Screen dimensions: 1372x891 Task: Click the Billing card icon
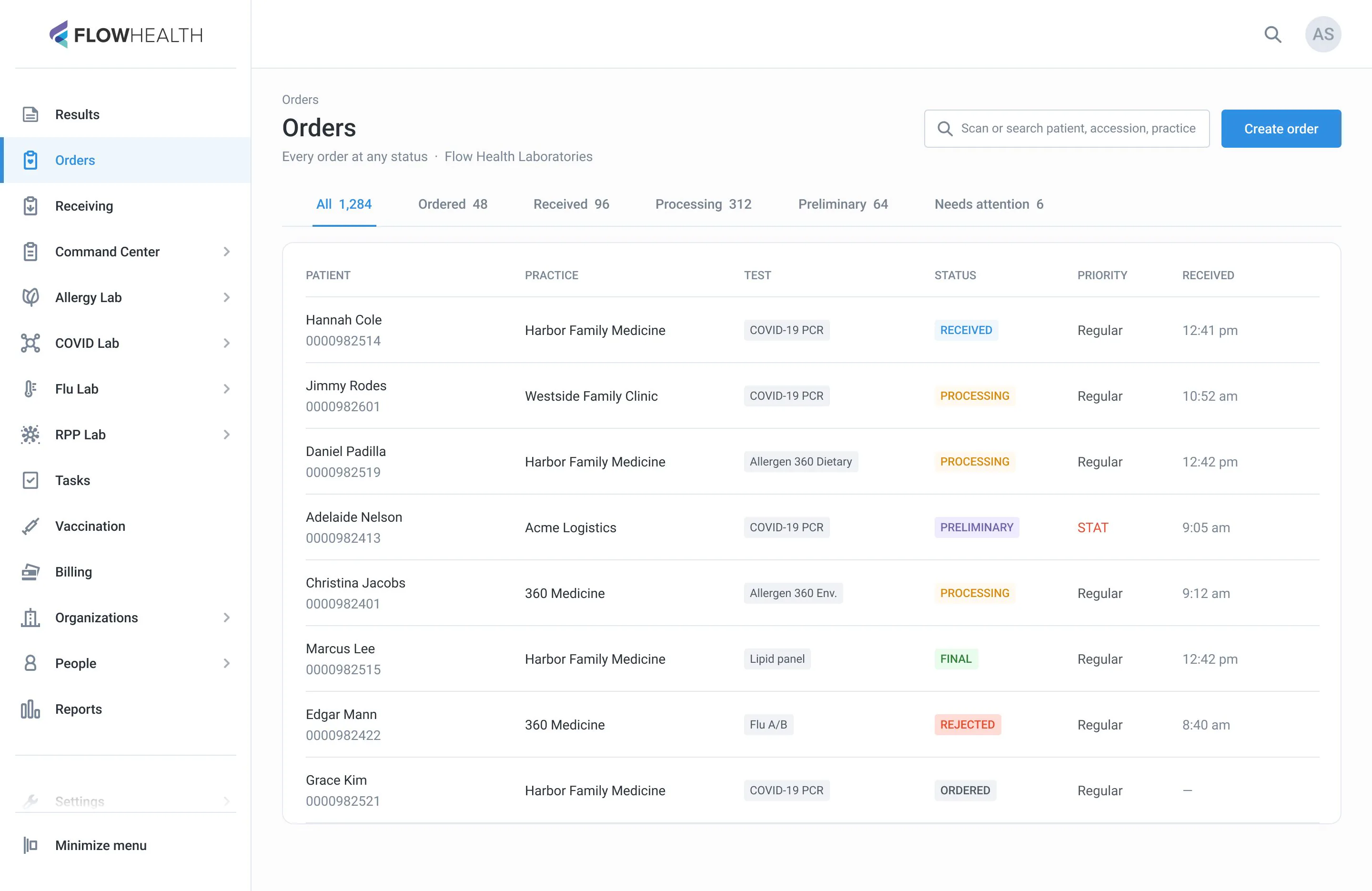tap(30, 571)
